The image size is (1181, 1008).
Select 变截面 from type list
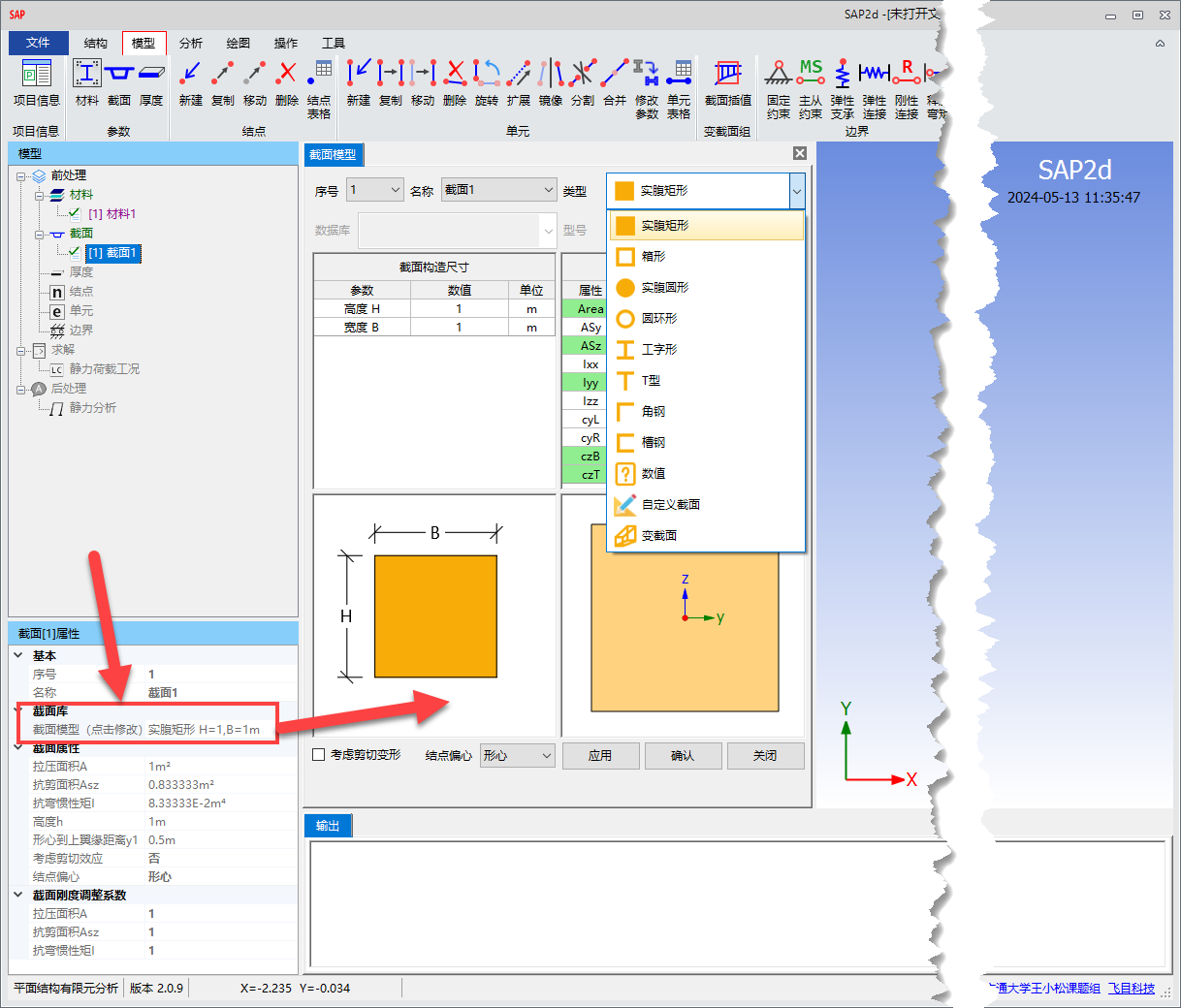707,535
